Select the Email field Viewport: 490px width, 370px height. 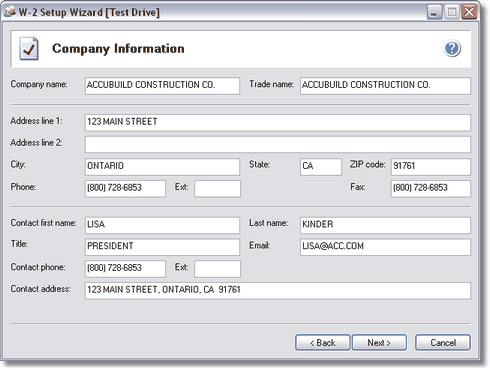[385, 247]
